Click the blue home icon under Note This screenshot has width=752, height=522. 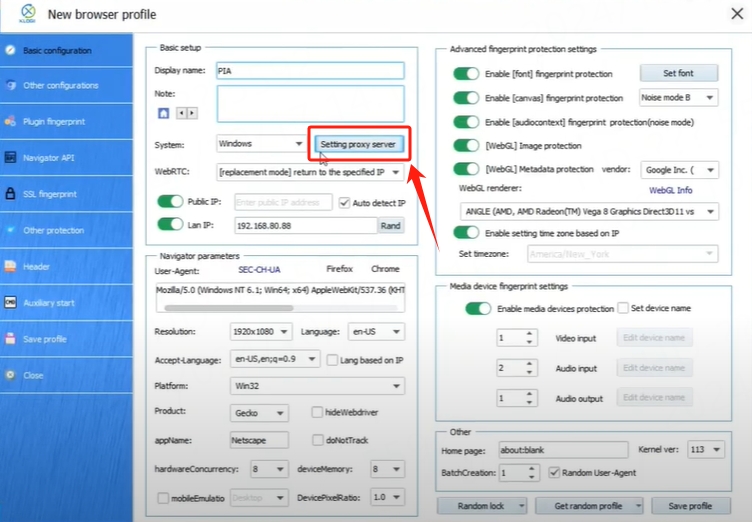point(163,113)
